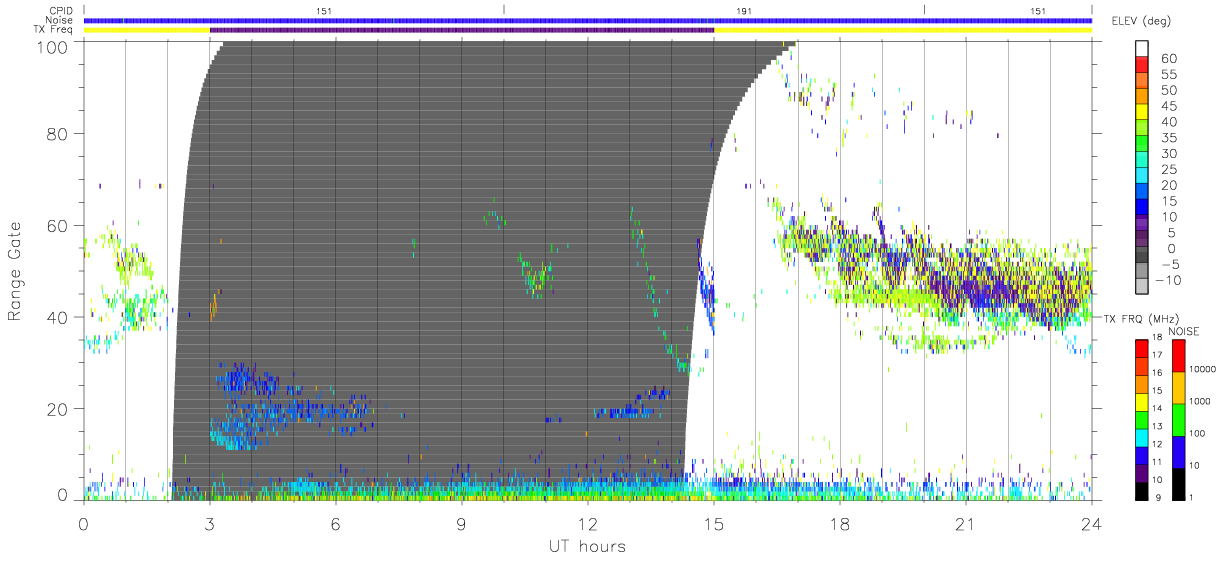Click the 80 tick on Range Gate axis
Screen dimensions: 1228x567
coord(56,133)
